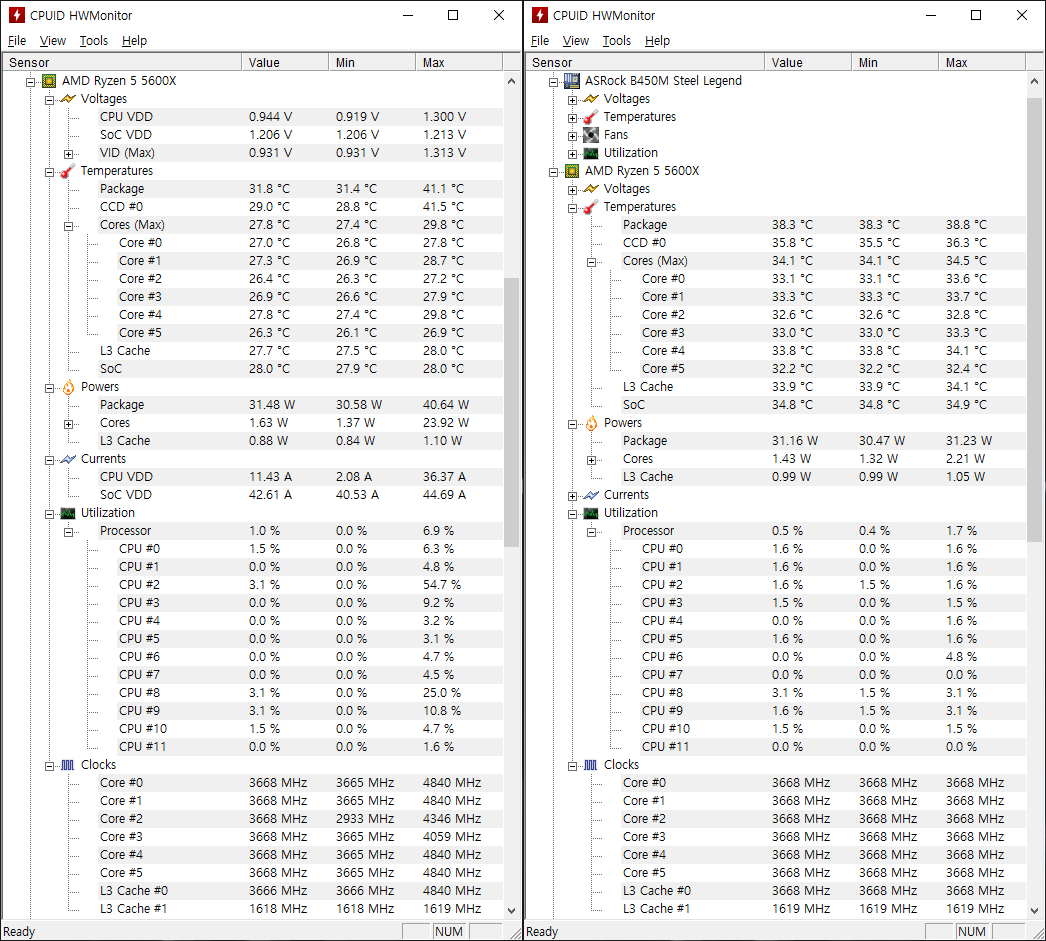Click the Voltages lightning icon in left window
Screen dimensions: 1046x941
click(68, 99)
